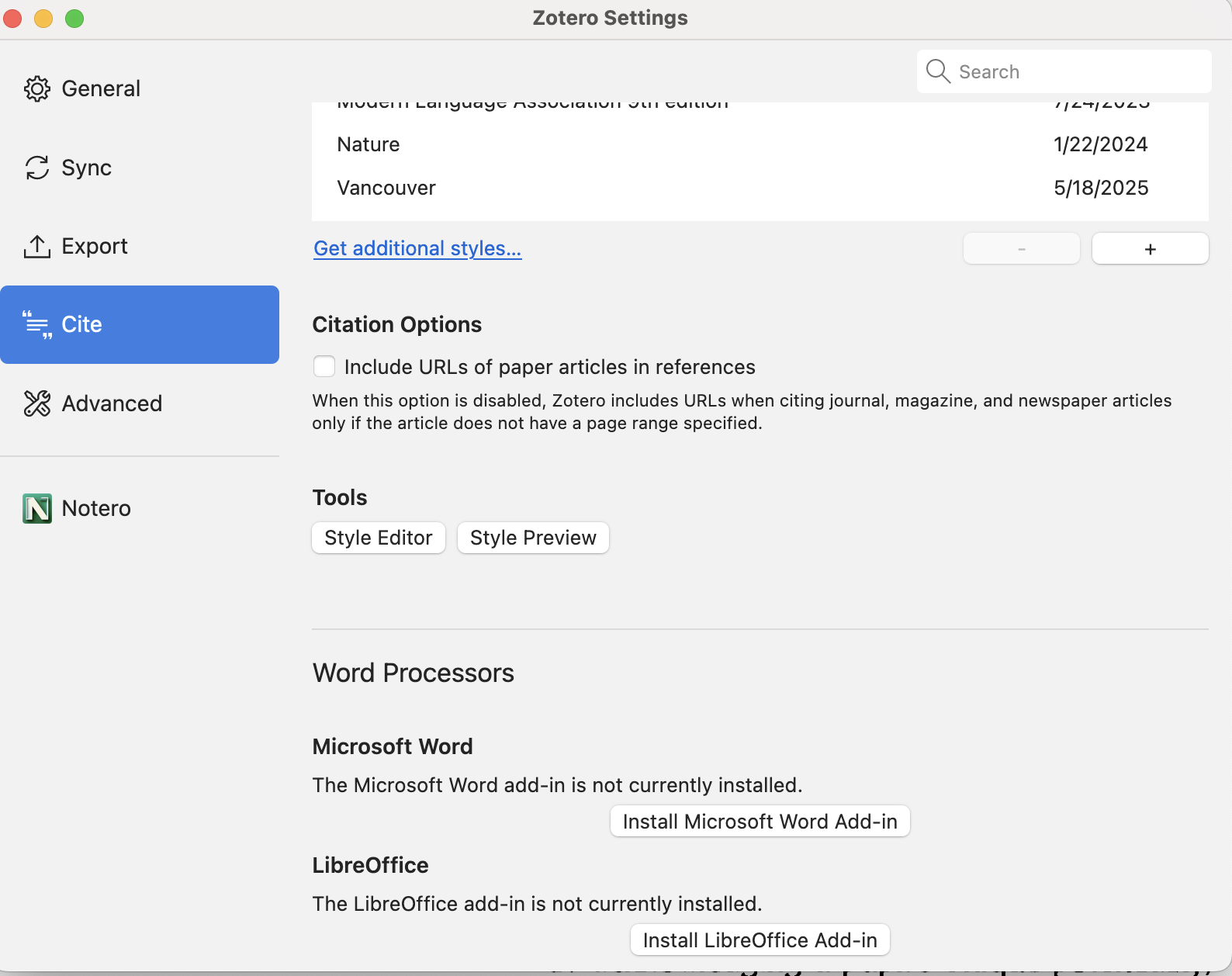Click the green zoom window button
The height and width of the screenshot is (976, 1232).
point(74,18)
